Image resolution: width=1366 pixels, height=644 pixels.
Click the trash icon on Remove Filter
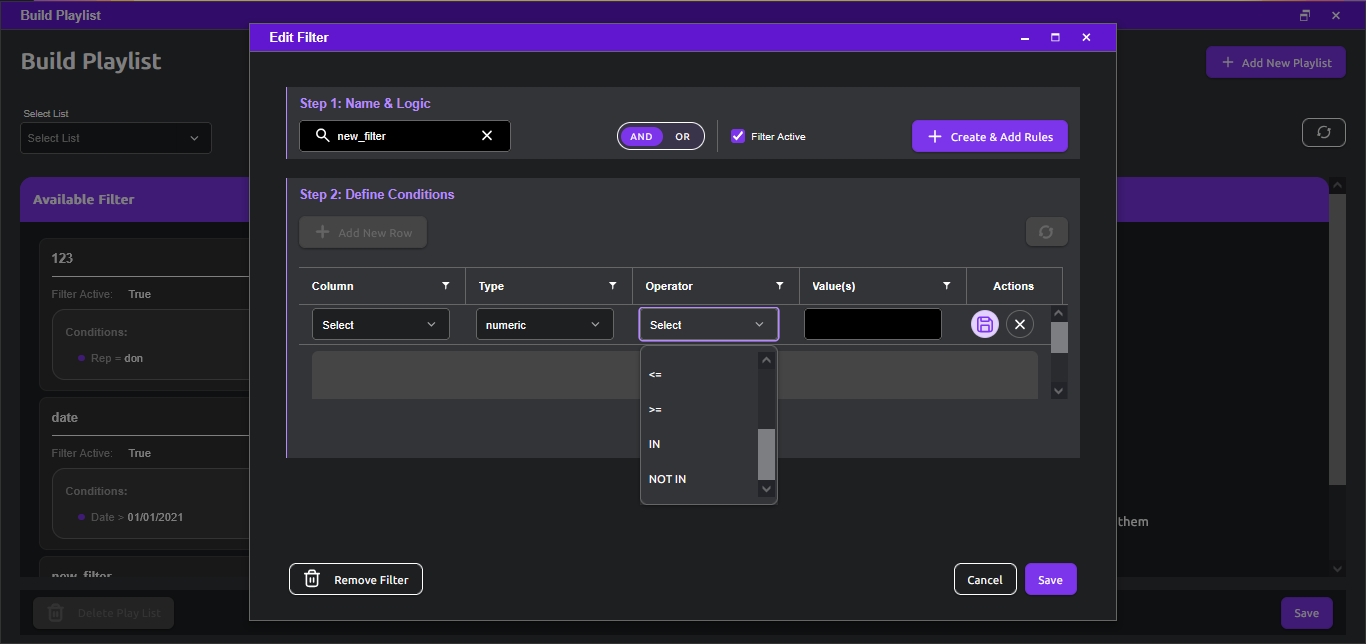click(x=312, y=579)
